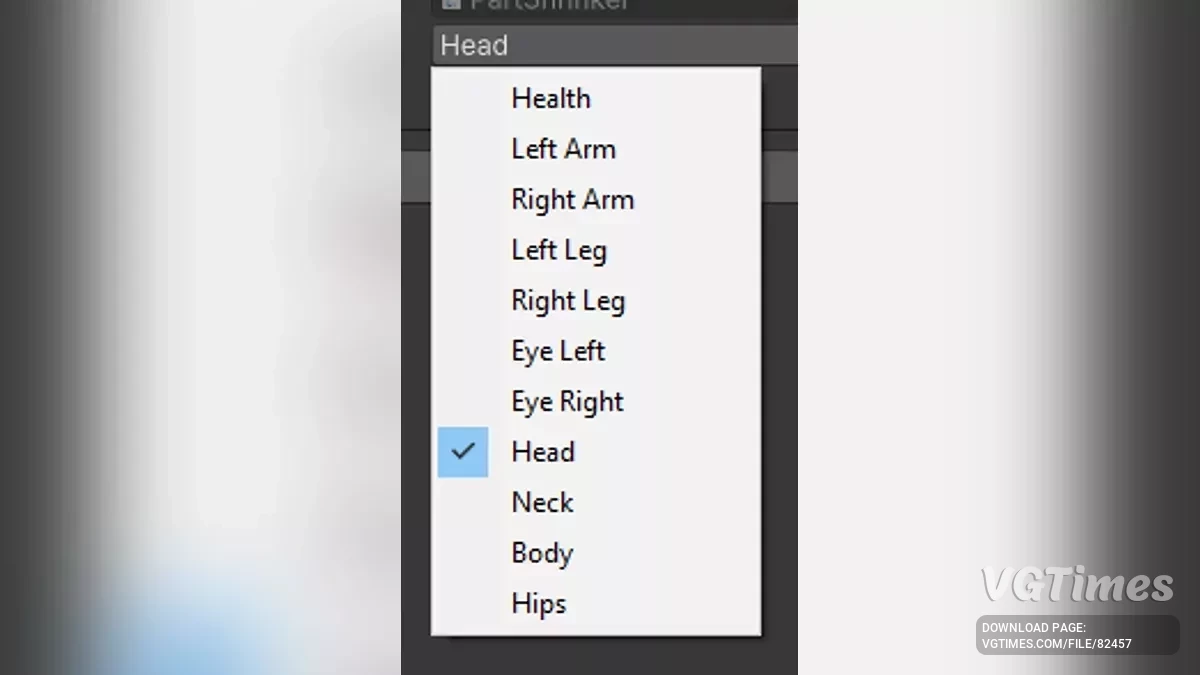Choose the Left Arm option

563,149
